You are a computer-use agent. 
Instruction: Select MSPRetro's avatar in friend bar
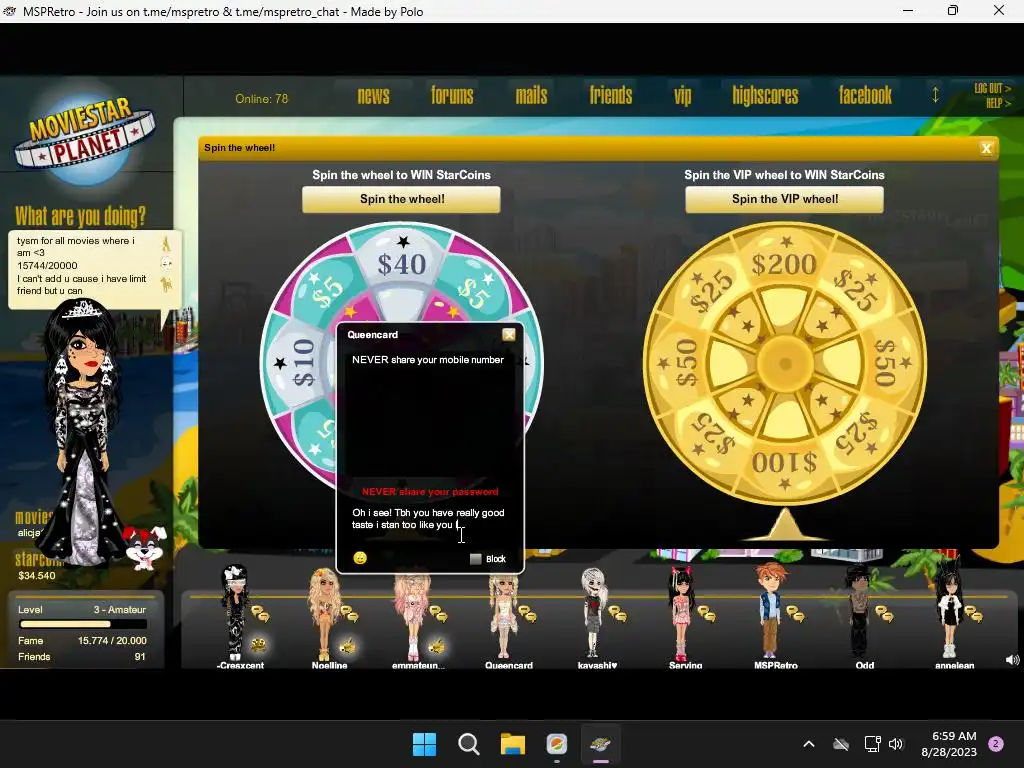click(x=771, y=611)
